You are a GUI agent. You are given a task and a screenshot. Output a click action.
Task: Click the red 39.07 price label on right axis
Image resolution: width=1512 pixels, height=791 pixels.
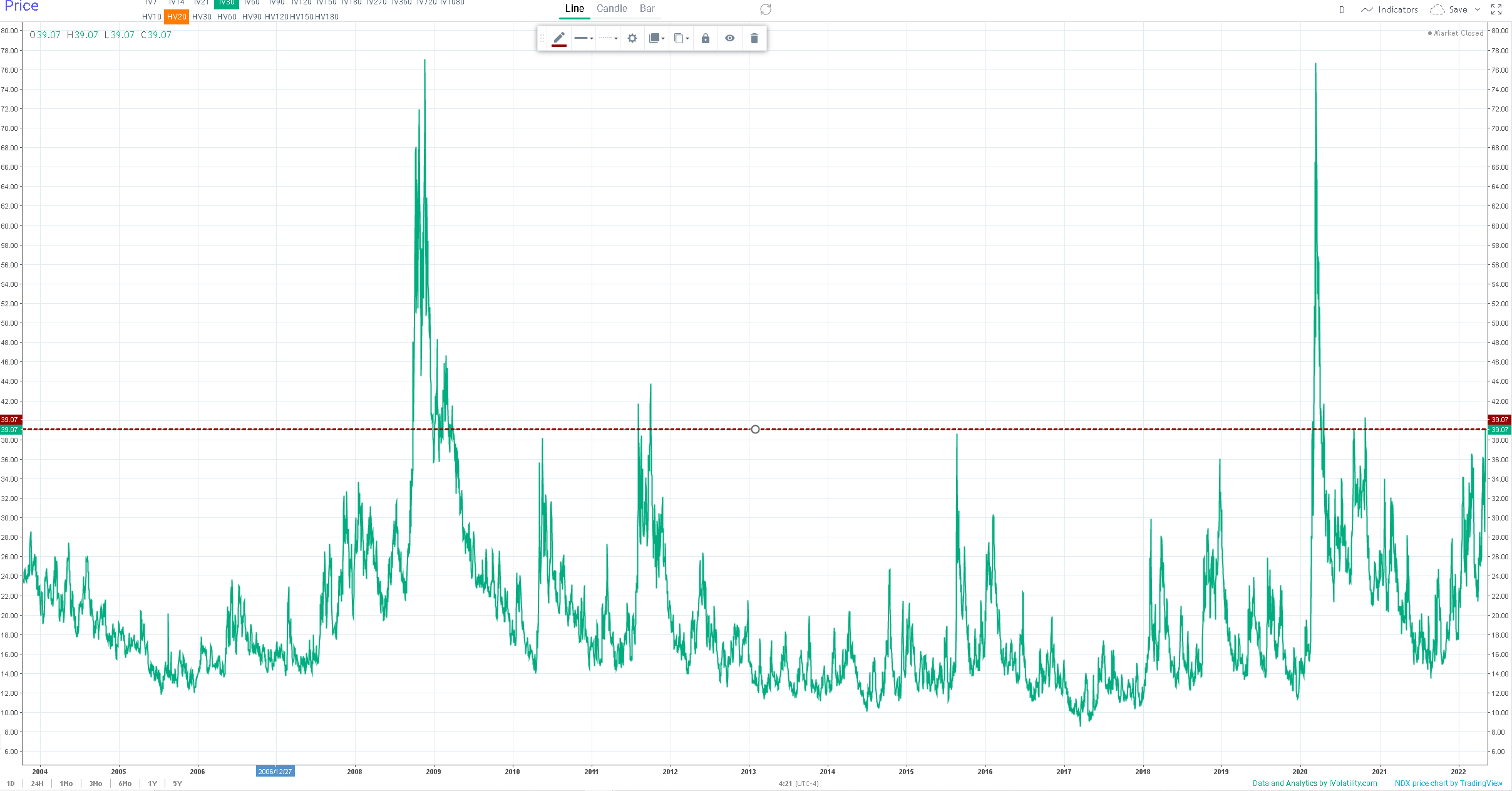(1499, 420)
